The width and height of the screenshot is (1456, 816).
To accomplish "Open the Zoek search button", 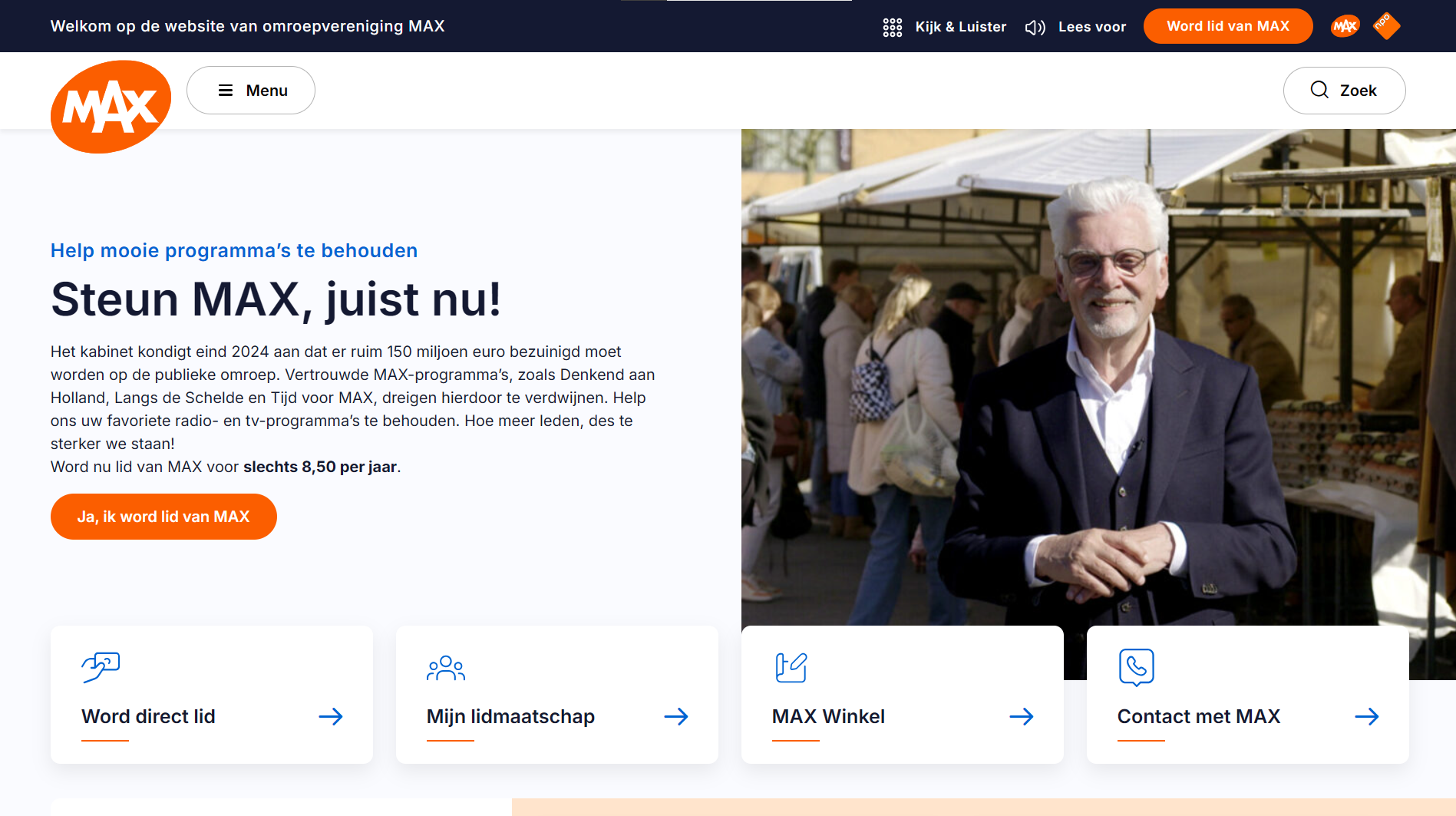I will 1344,91.
